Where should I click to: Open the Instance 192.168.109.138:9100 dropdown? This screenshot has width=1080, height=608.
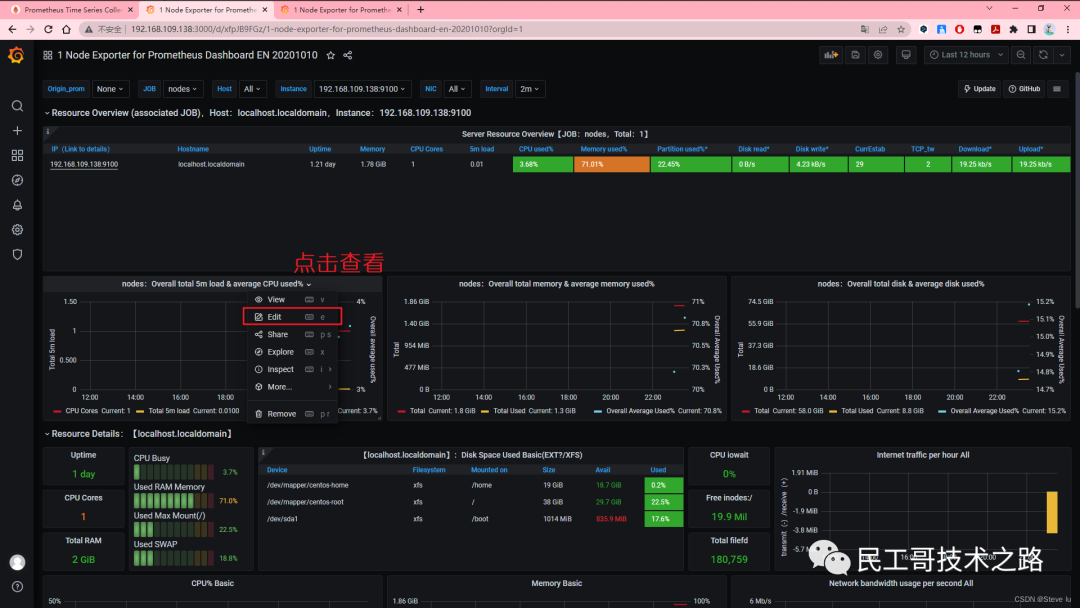(x=362, y=89)
